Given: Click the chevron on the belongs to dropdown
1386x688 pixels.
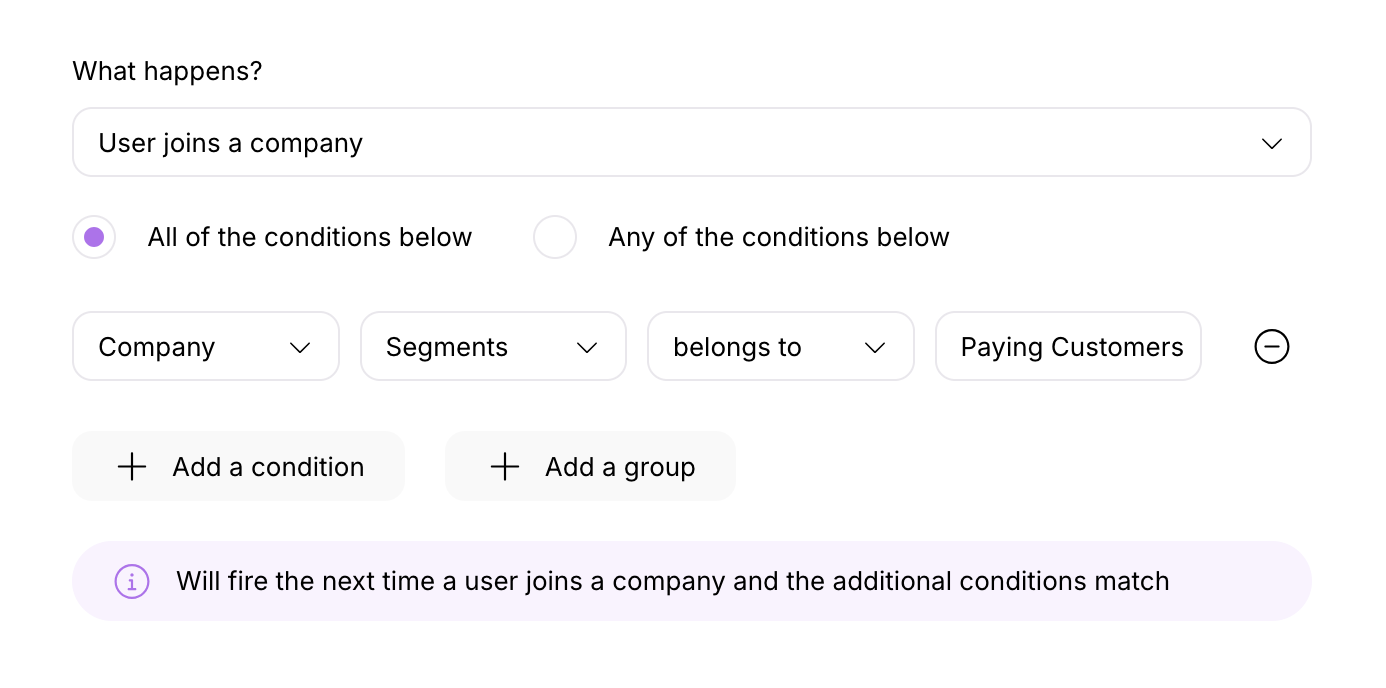Looking at the screenshot, I should pyautogui.click(x=874, y=347).
